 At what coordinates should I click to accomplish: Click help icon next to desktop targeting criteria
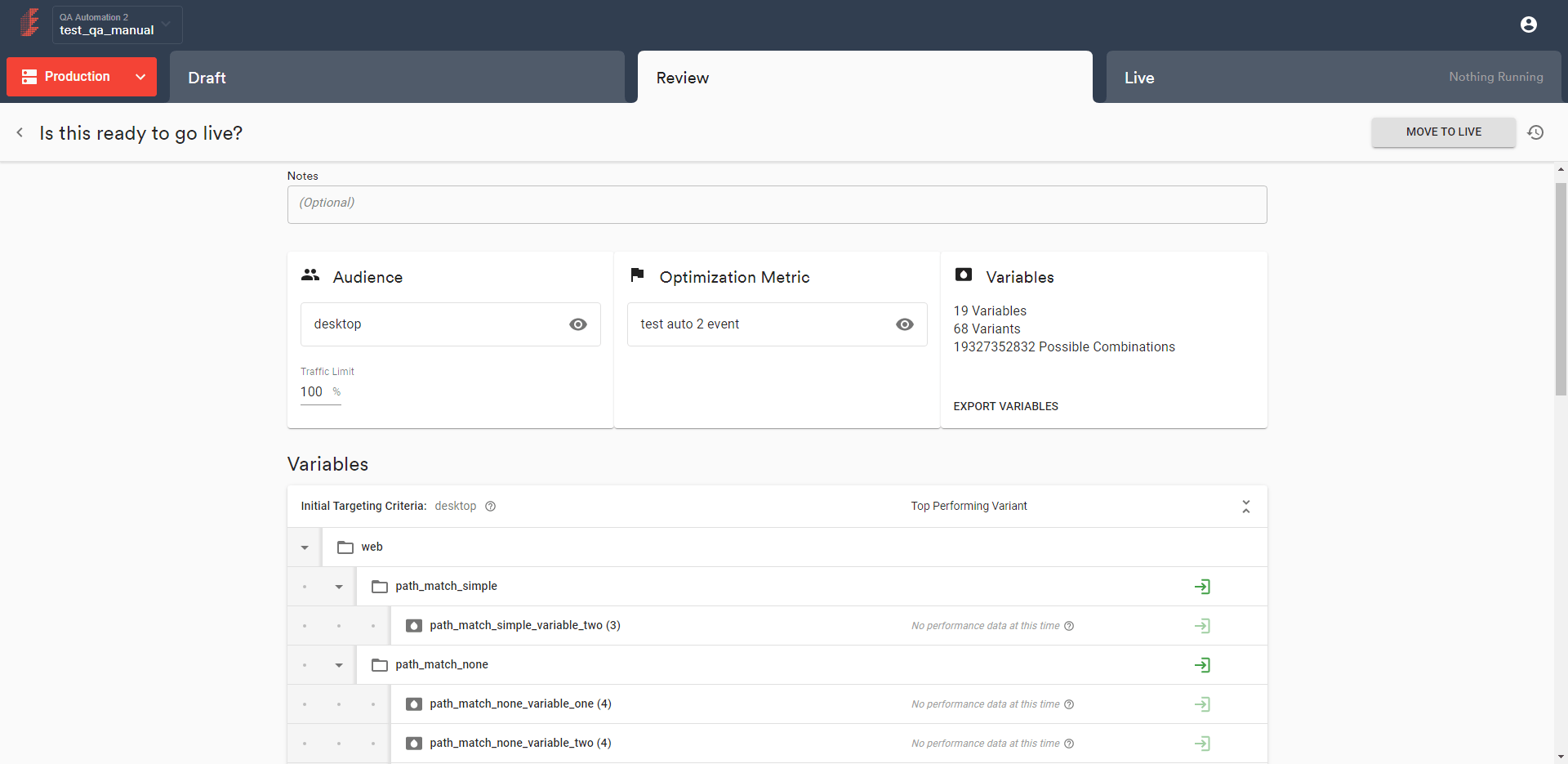tap(490, 507)
